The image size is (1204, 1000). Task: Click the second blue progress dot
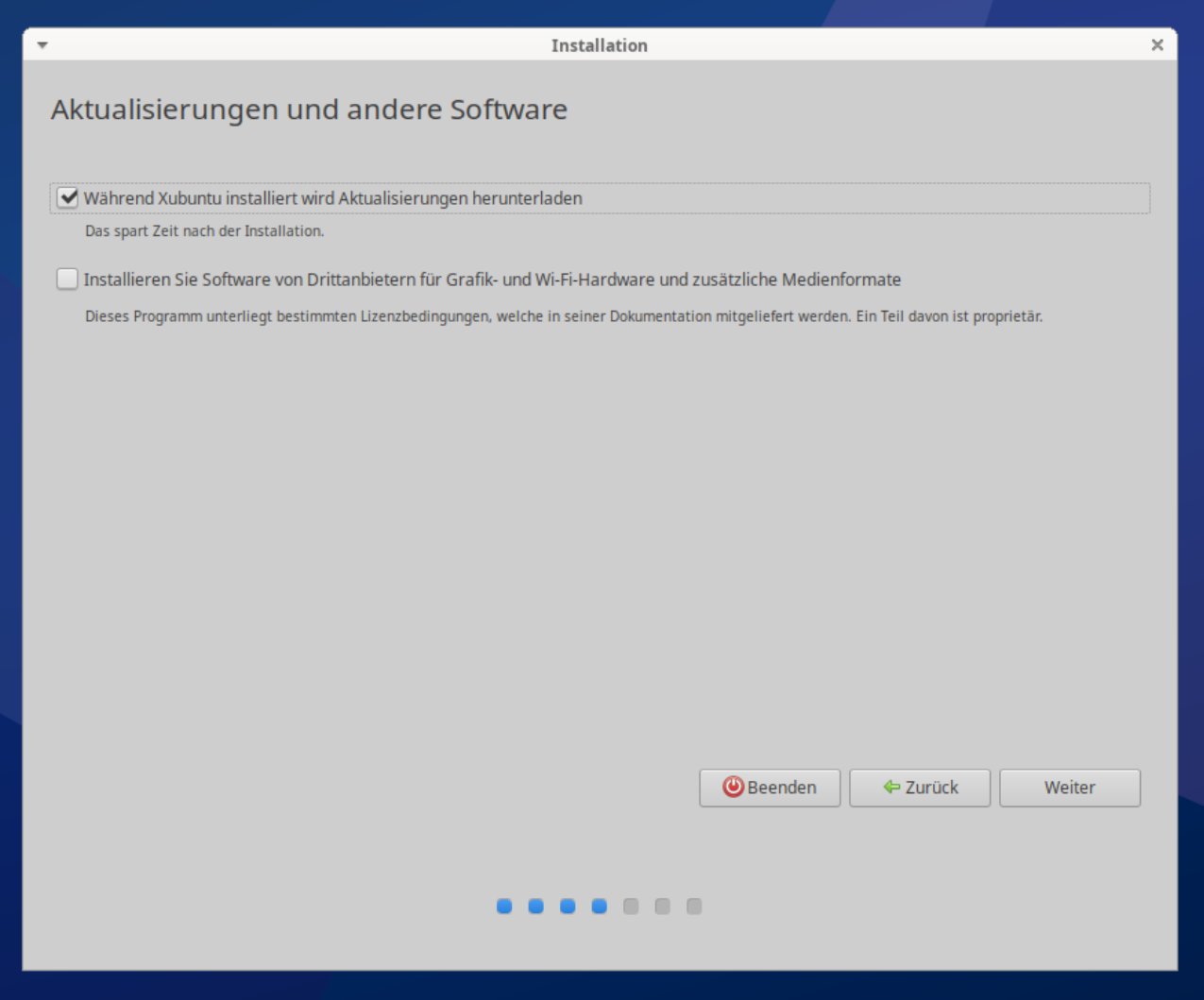[535, 907]
